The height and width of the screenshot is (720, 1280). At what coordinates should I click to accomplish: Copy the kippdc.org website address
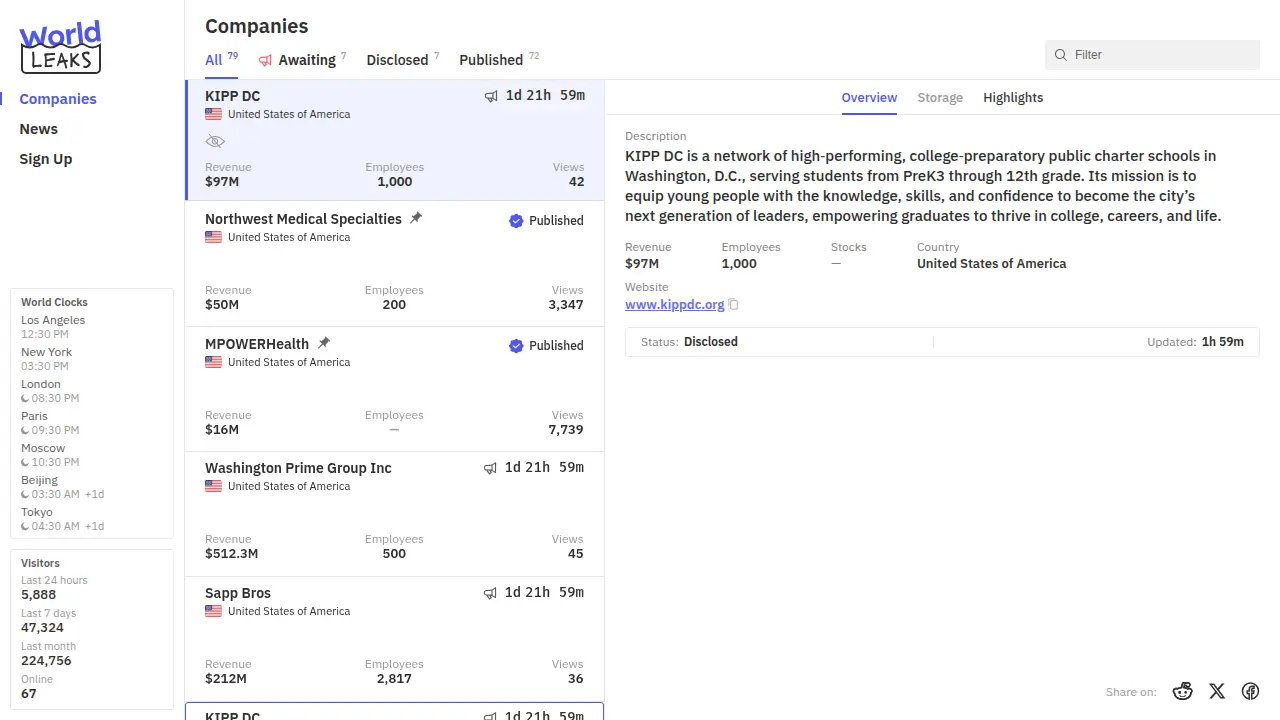(x=734, y=305)
